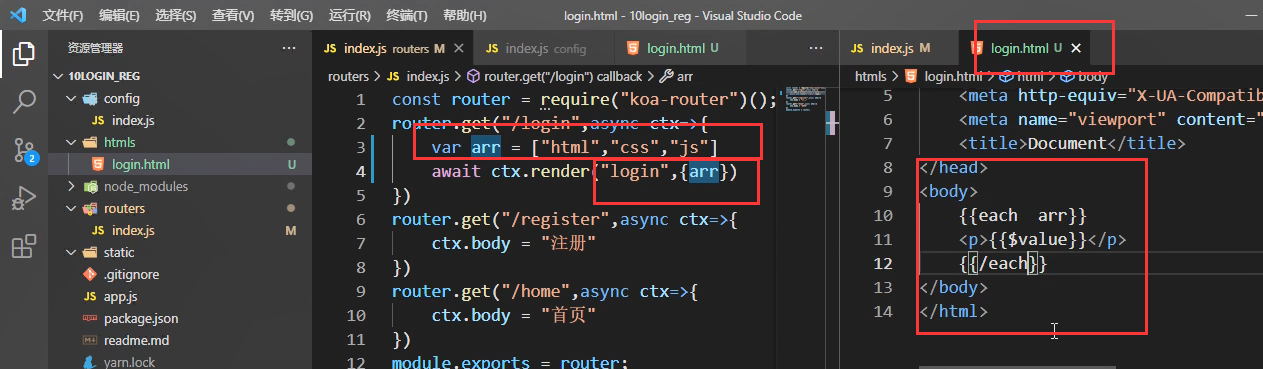
Task: Click the module.exports = router line
Action: [x=510, y=362]
